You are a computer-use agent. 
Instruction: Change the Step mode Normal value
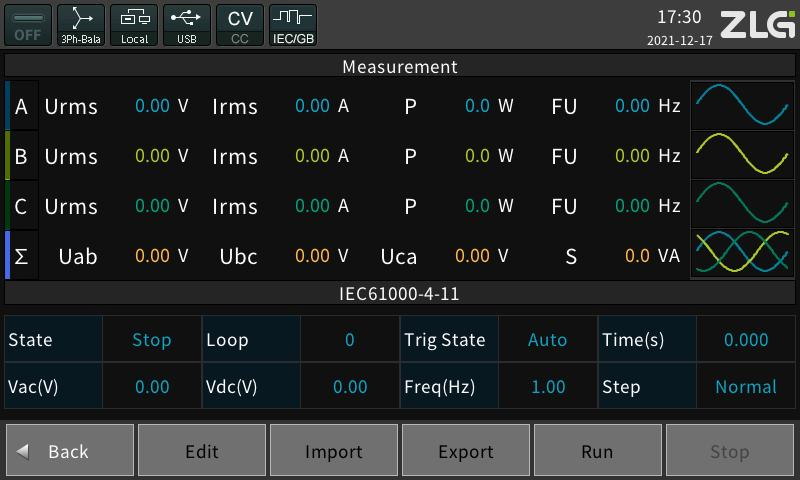point(745,387)
